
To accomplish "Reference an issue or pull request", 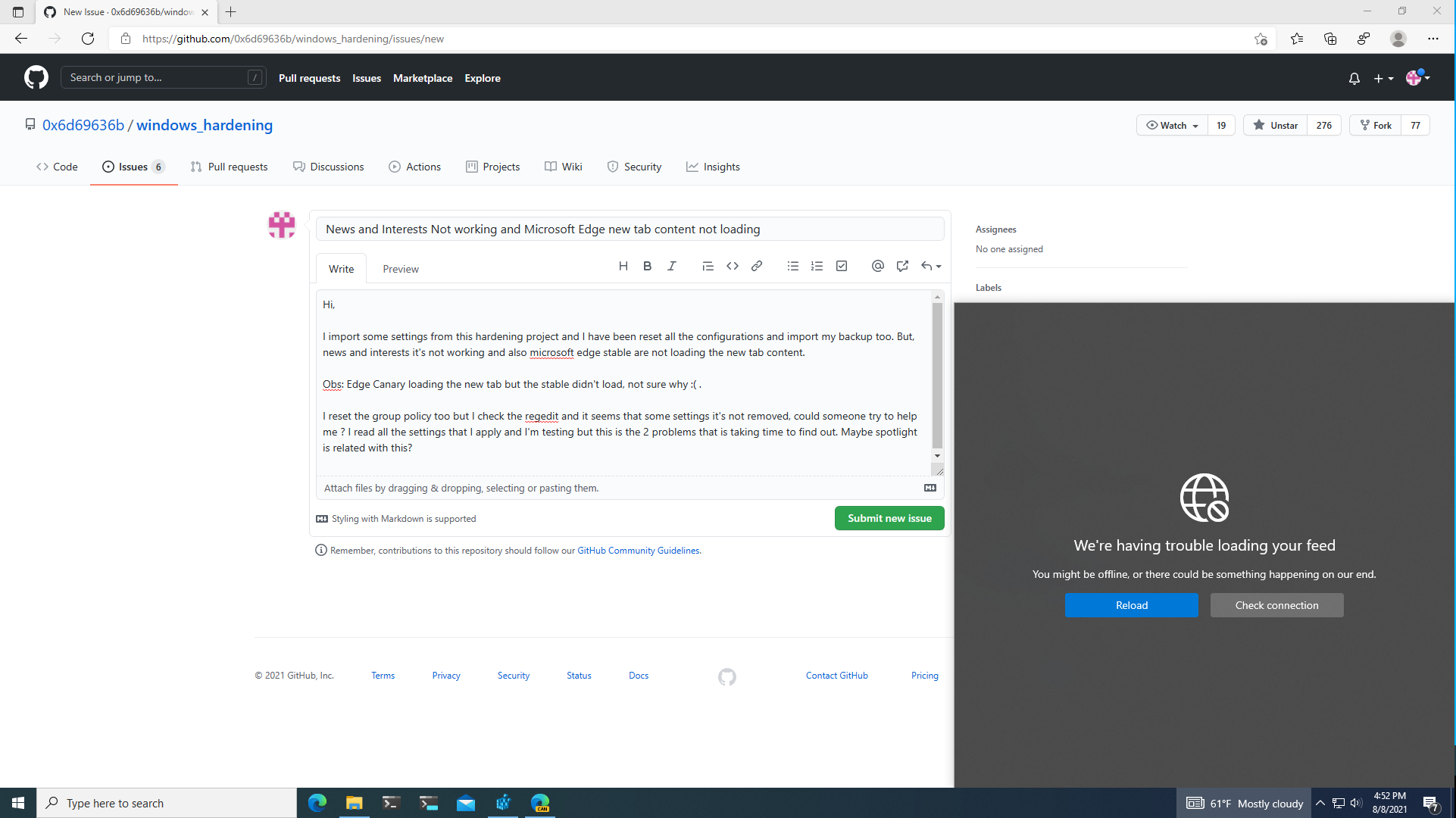I will click(901, 266).
